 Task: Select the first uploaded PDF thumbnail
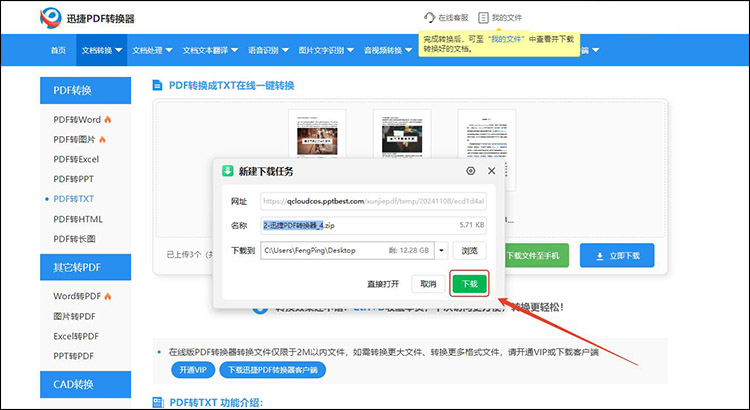pyautogui.click(x=317, y=134)
